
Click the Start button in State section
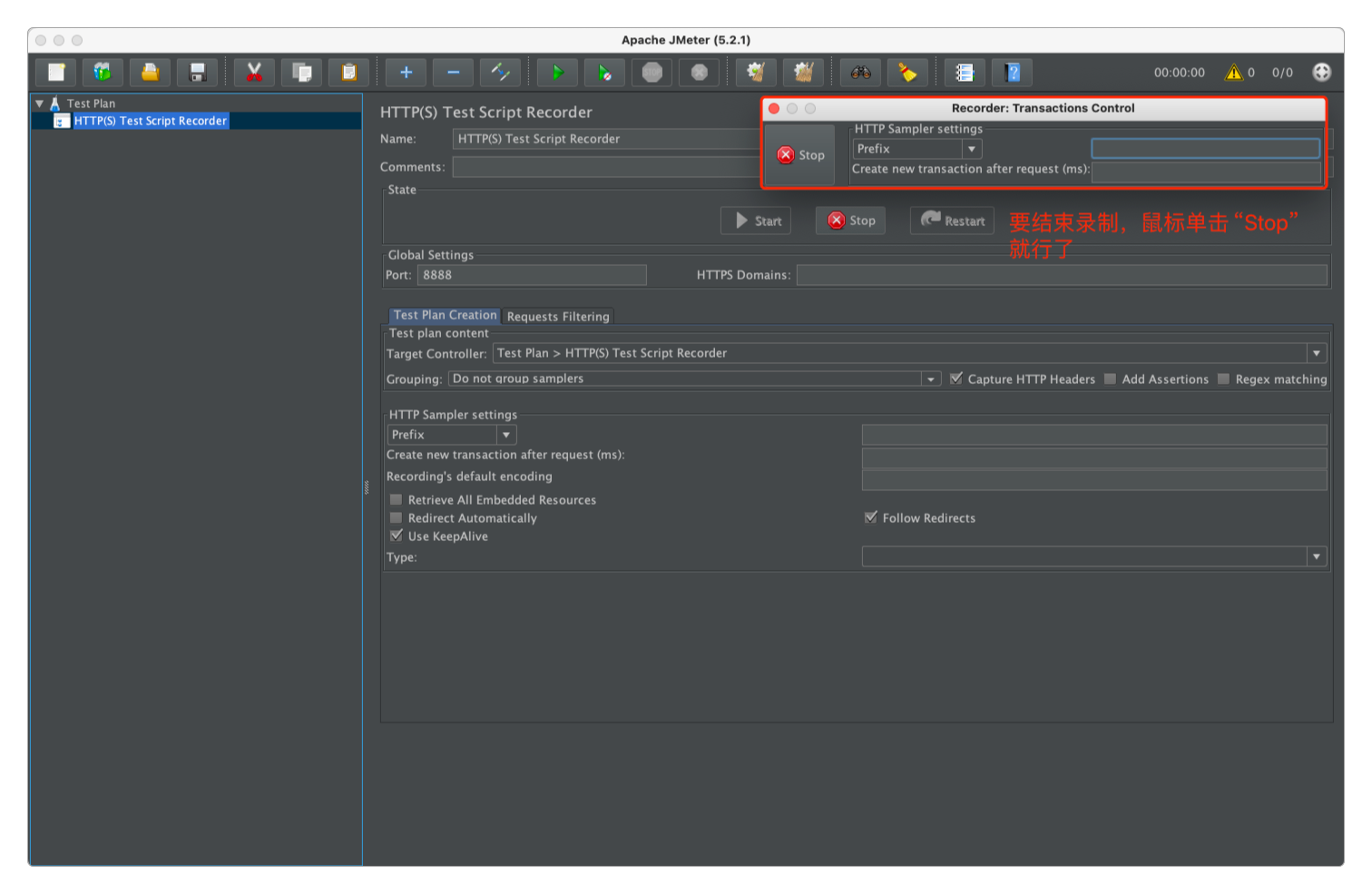point(756,221)
